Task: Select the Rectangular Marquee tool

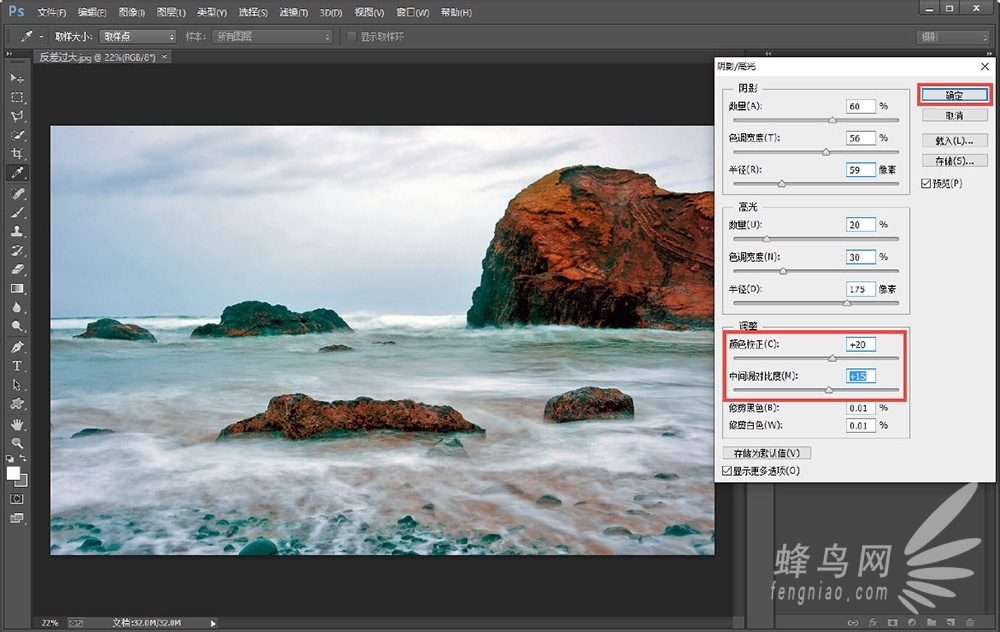Action: pyautogui.click(x=17, y=97)
